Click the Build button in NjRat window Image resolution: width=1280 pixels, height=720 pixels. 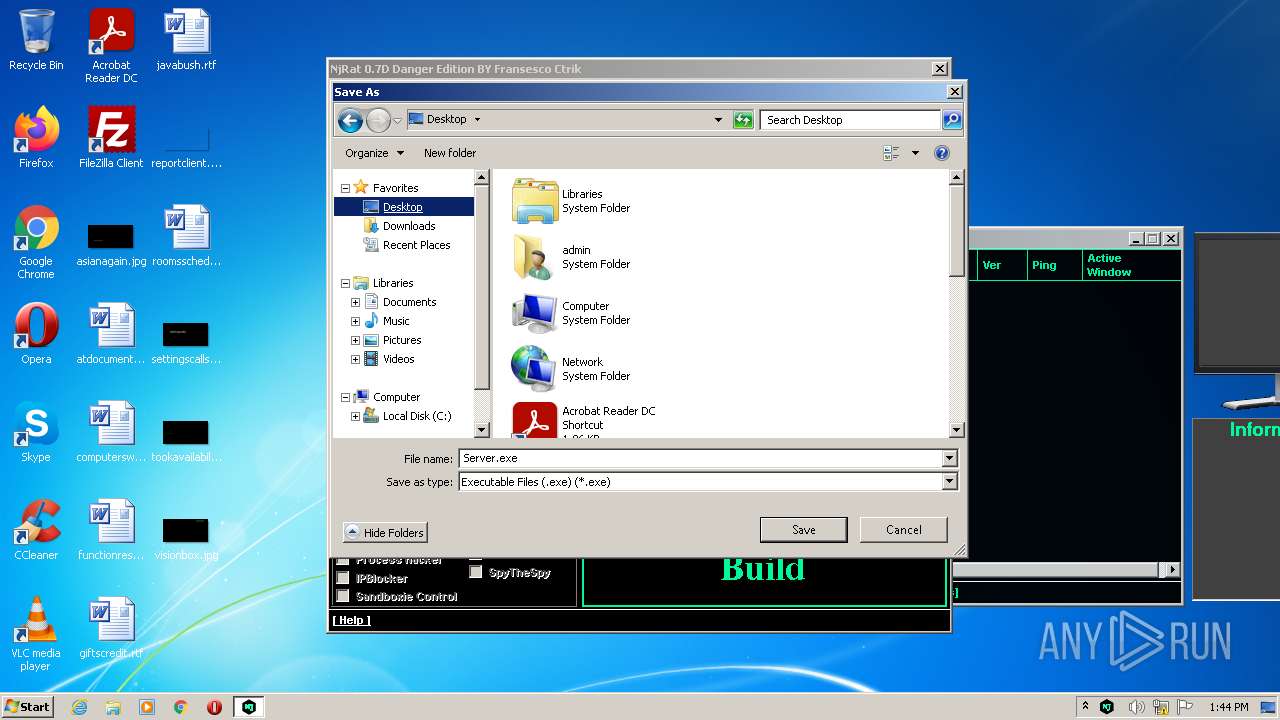(x=763, y=569)
